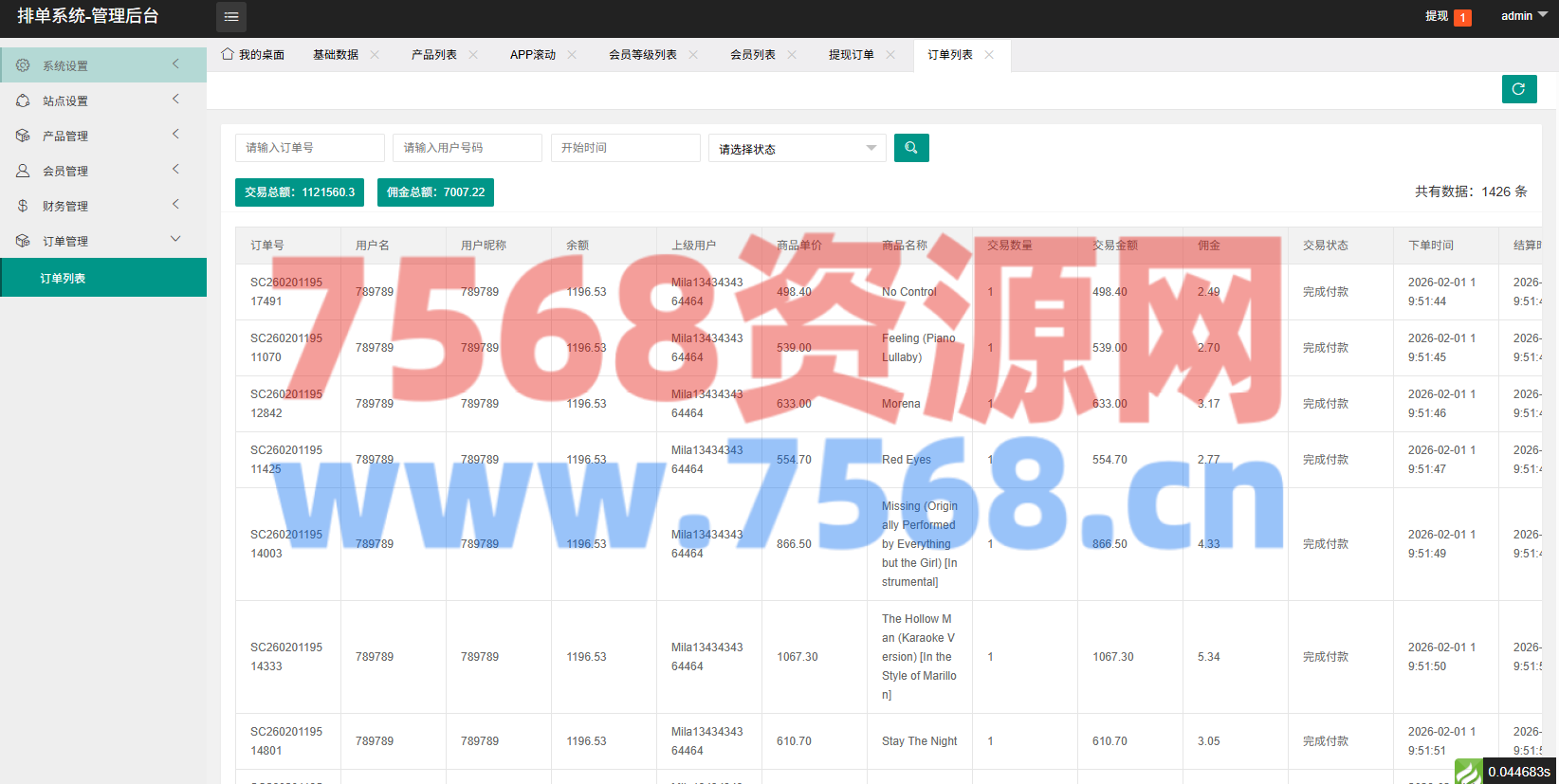Click the 提现 notification badge
The height and width of the screenshot is (784, 1559).
click(1462, 17)
